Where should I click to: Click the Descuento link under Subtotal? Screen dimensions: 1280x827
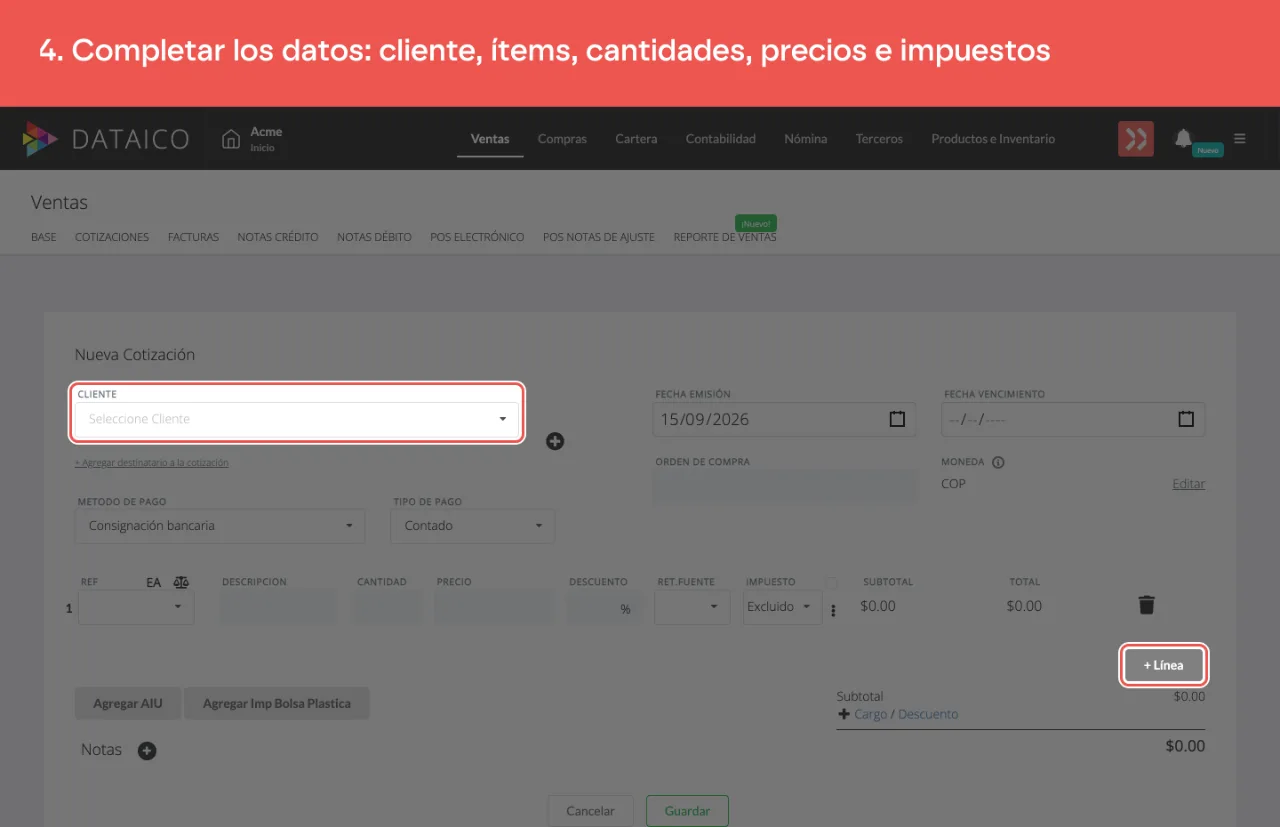[928, 715]
